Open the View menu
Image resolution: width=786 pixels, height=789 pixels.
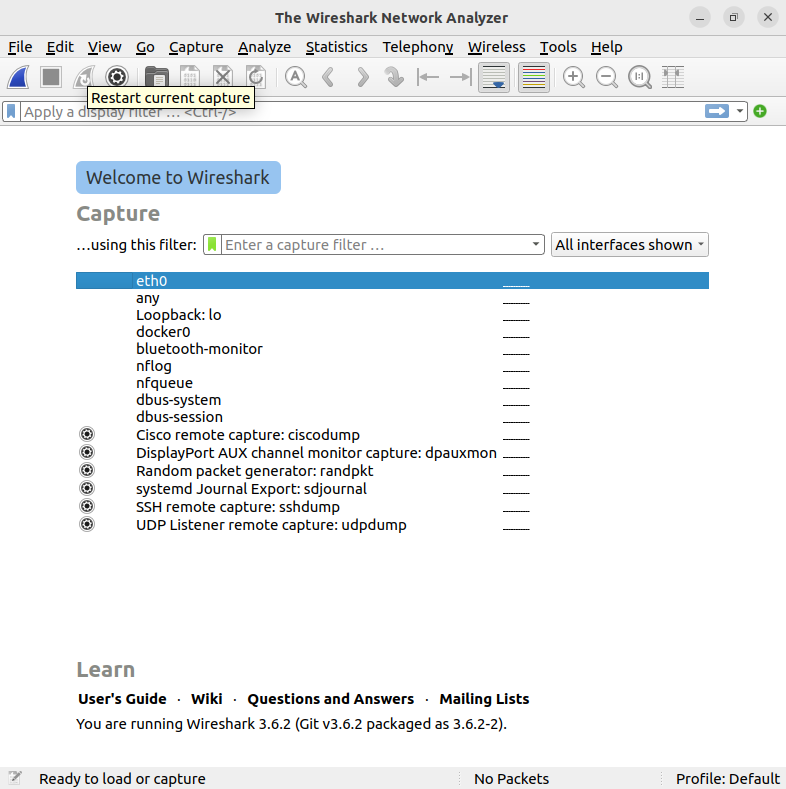pyautogui.click(x=104, y=47)
